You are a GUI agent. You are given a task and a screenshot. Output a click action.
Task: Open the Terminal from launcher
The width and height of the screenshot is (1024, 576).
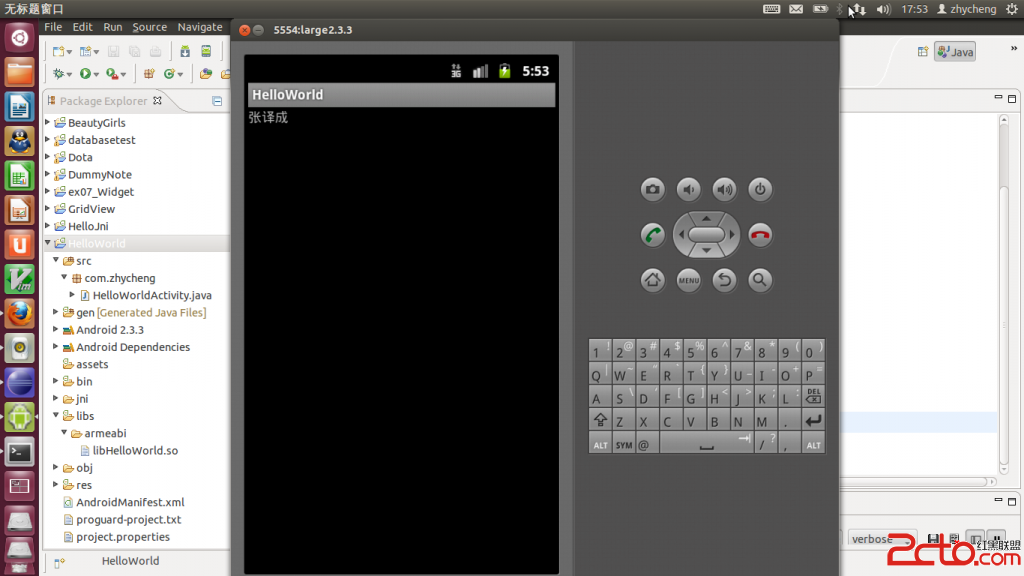pos(20,452)
